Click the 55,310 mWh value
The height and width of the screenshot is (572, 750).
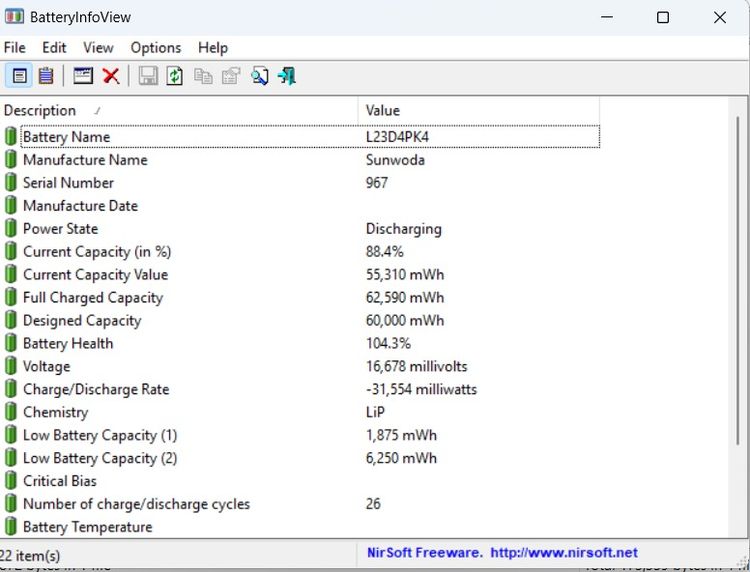coord(405,275)
